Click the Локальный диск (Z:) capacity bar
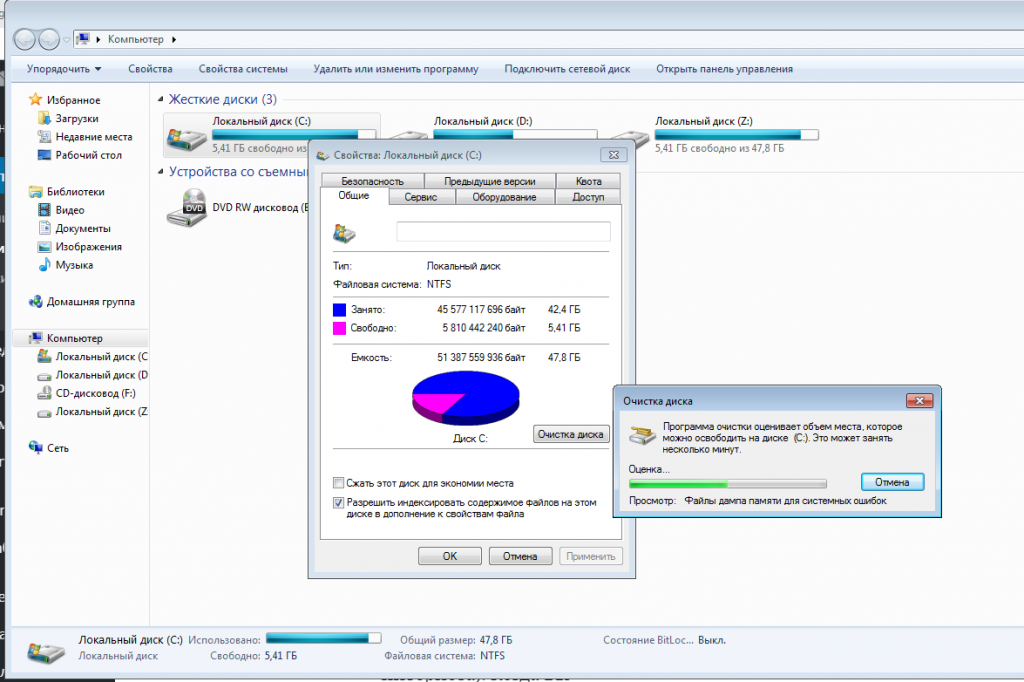 (737, 135)
